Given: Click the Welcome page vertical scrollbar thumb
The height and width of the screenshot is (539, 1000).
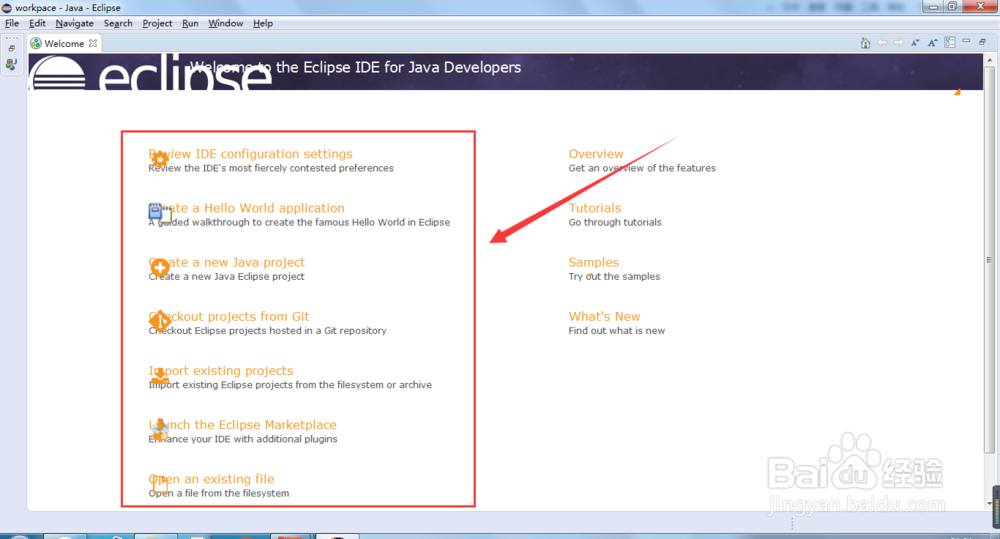Looking at the screenshot, I should tap(989, 260).
